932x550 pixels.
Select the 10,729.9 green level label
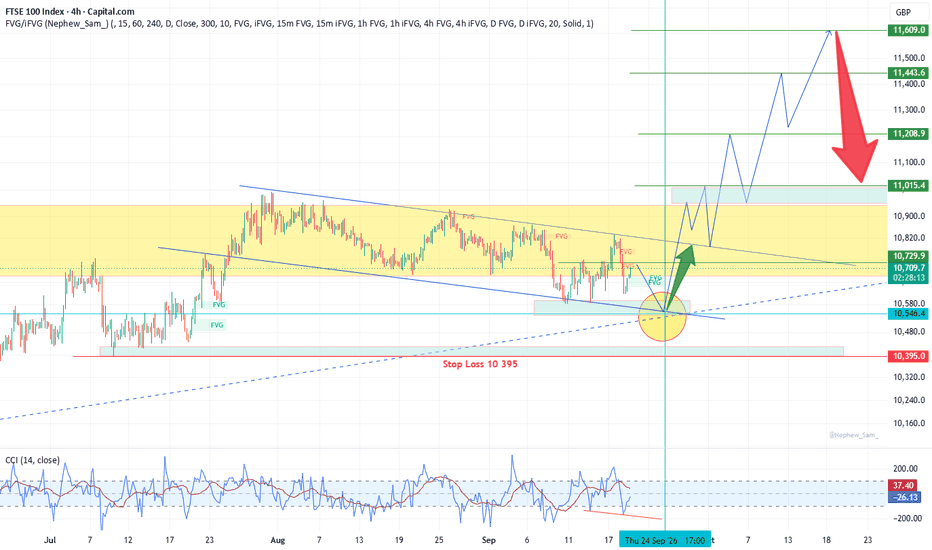click(908, 256)
